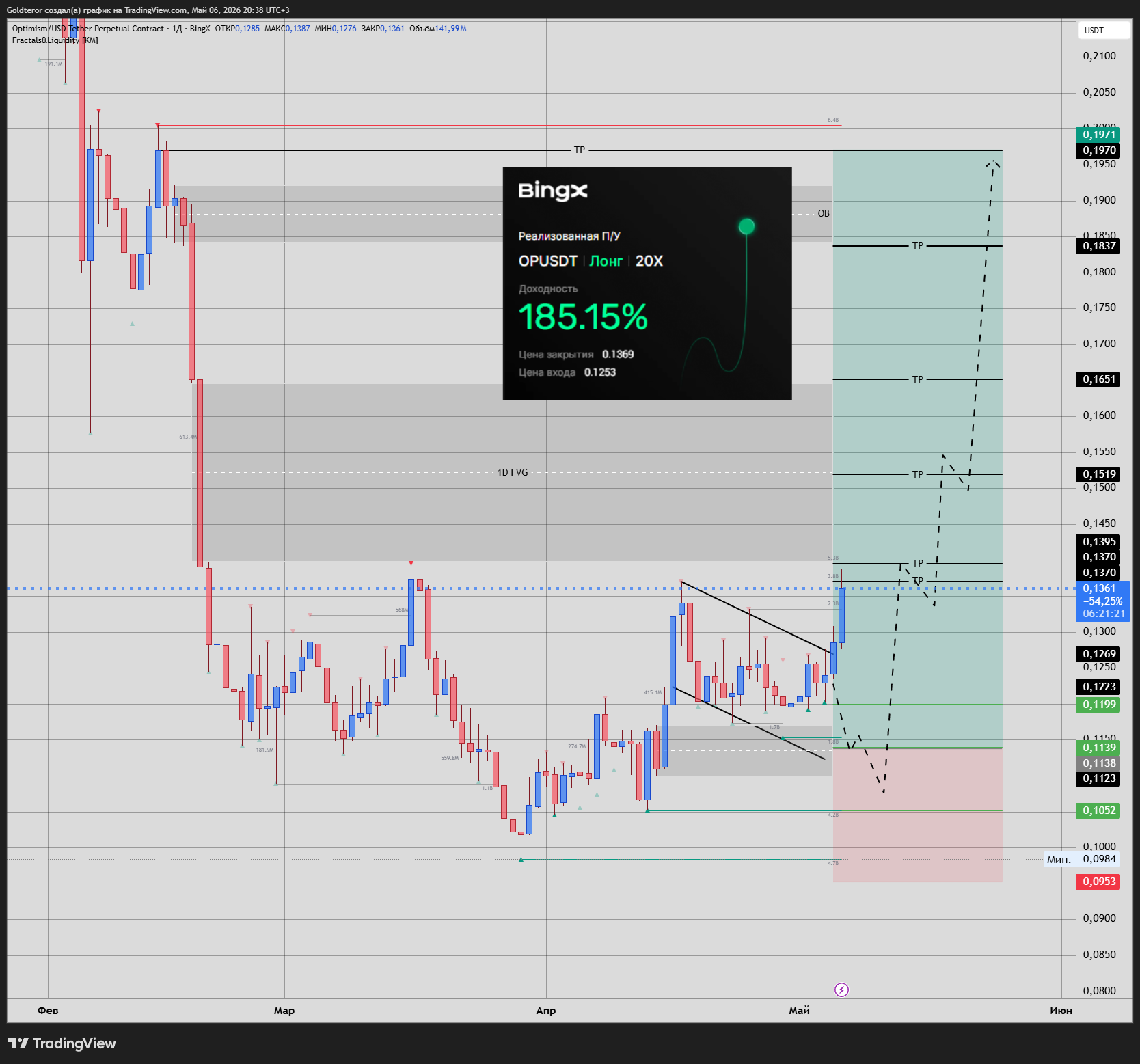Click the 0,1395 price tag on the scale
The height and width of the screenshot is (1064, 1140).
(1099, 542)
